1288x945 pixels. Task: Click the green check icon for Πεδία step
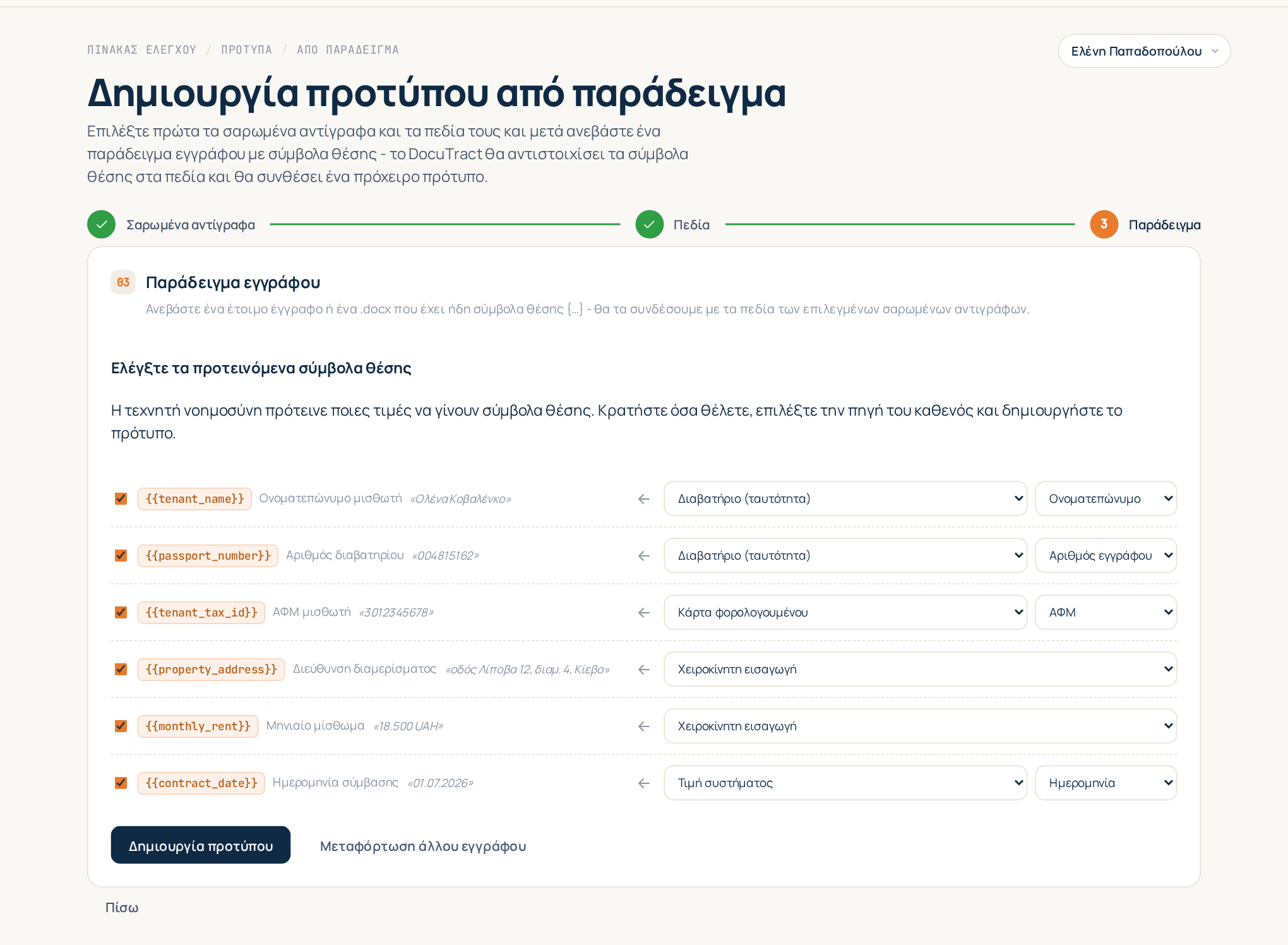649,224
